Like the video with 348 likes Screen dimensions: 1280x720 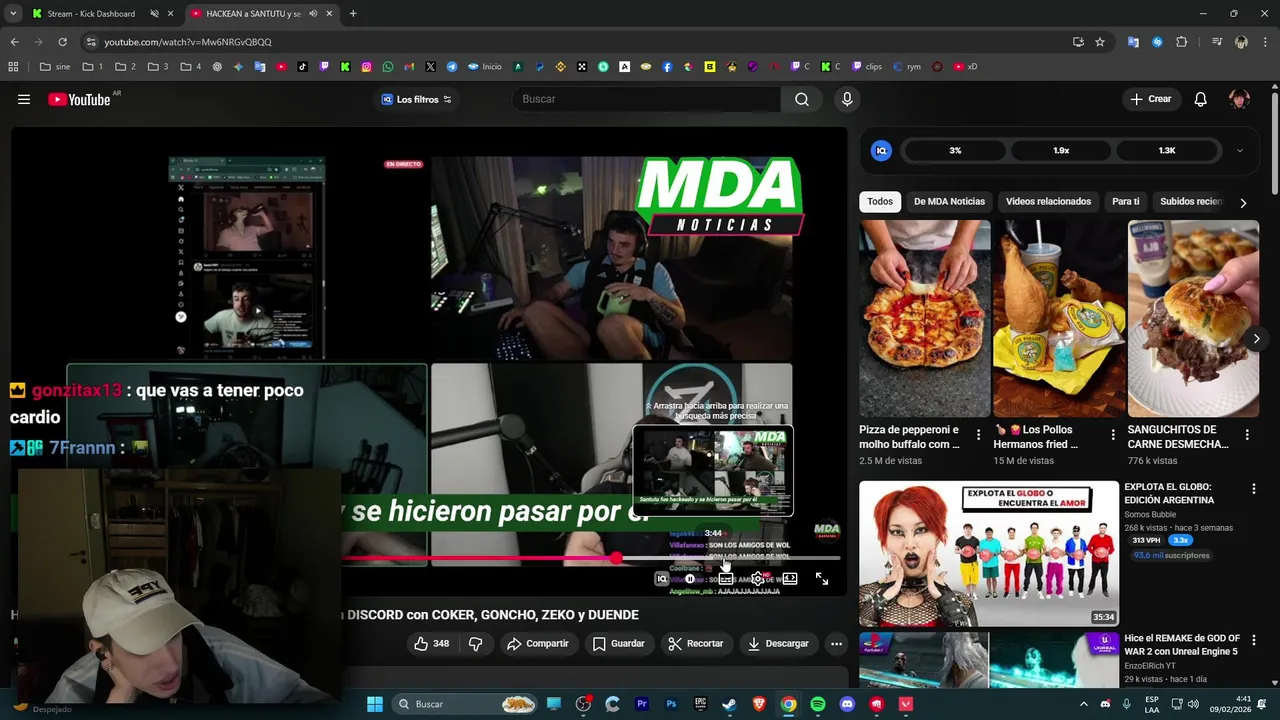[432, 644]
